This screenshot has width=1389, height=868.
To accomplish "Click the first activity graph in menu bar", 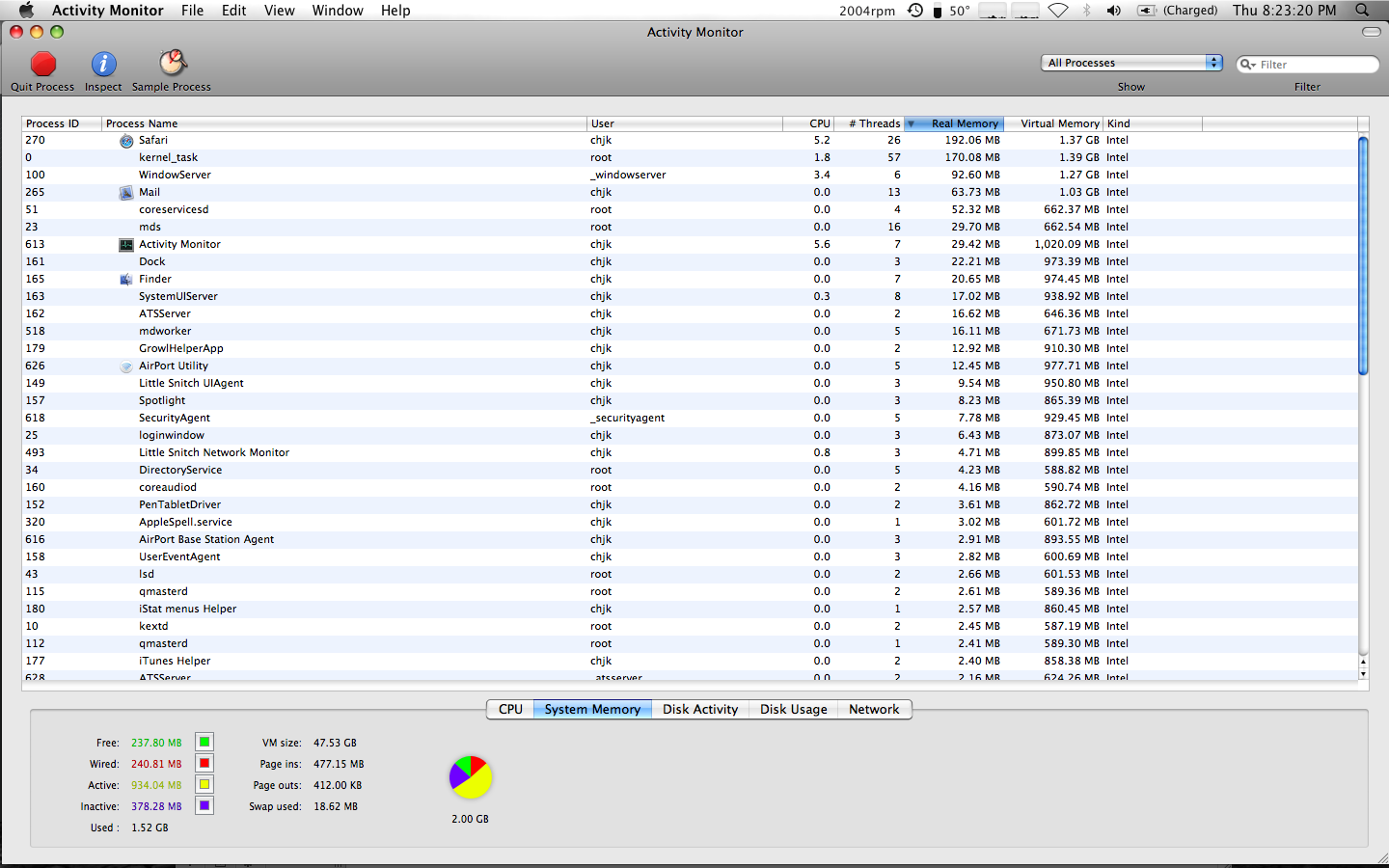I will (x=993, y=11).
